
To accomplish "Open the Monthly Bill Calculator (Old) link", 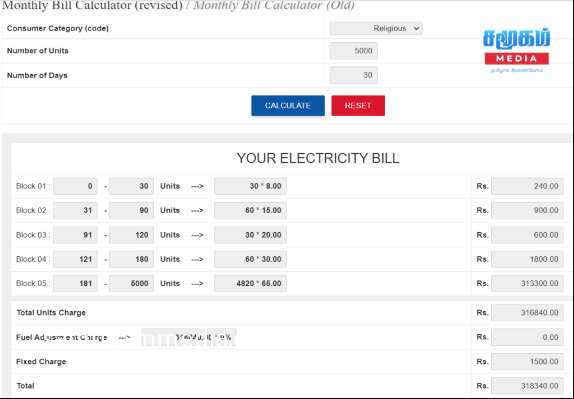I will (x=274, y=5).
